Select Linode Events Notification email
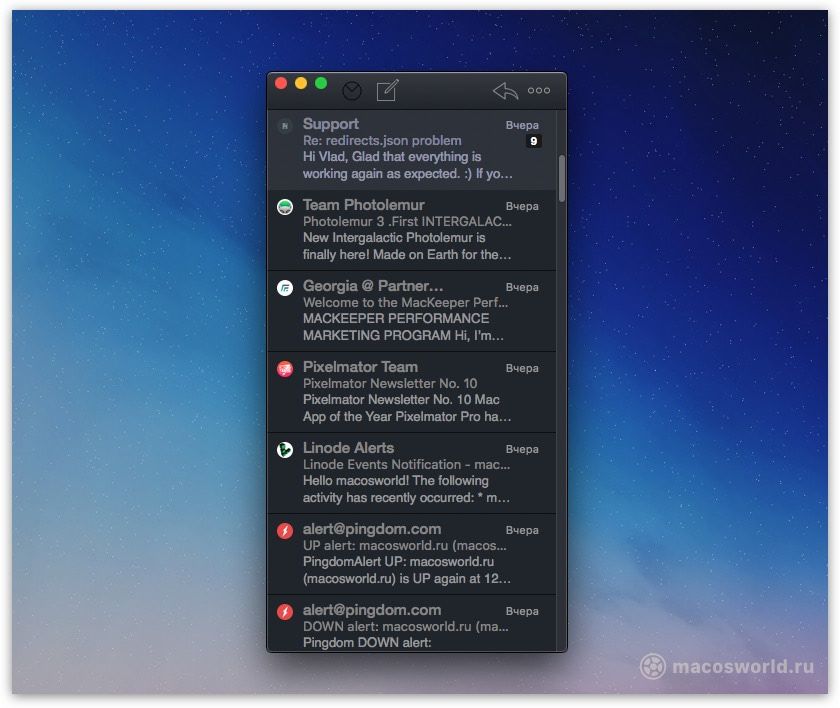The width and height of the screenshot is (840, 708). pos(411,473)
